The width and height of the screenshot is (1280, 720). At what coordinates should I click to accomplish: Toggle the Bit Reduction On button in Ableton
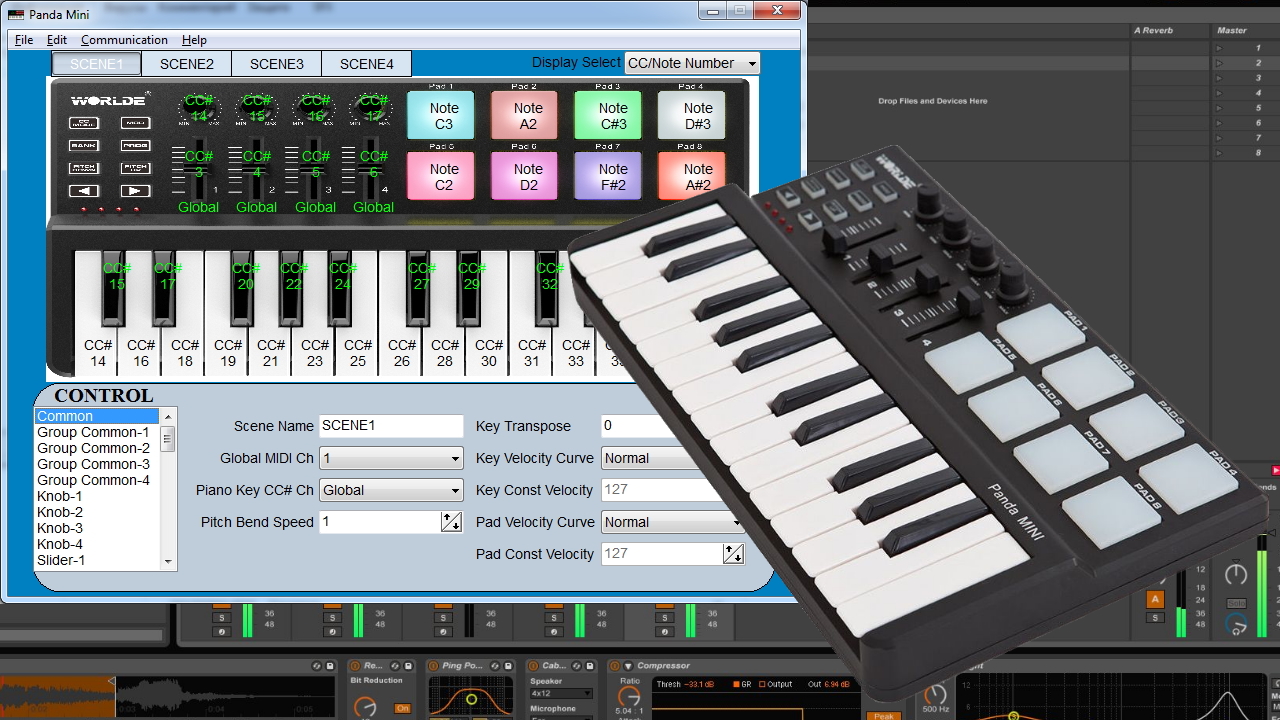402,708
